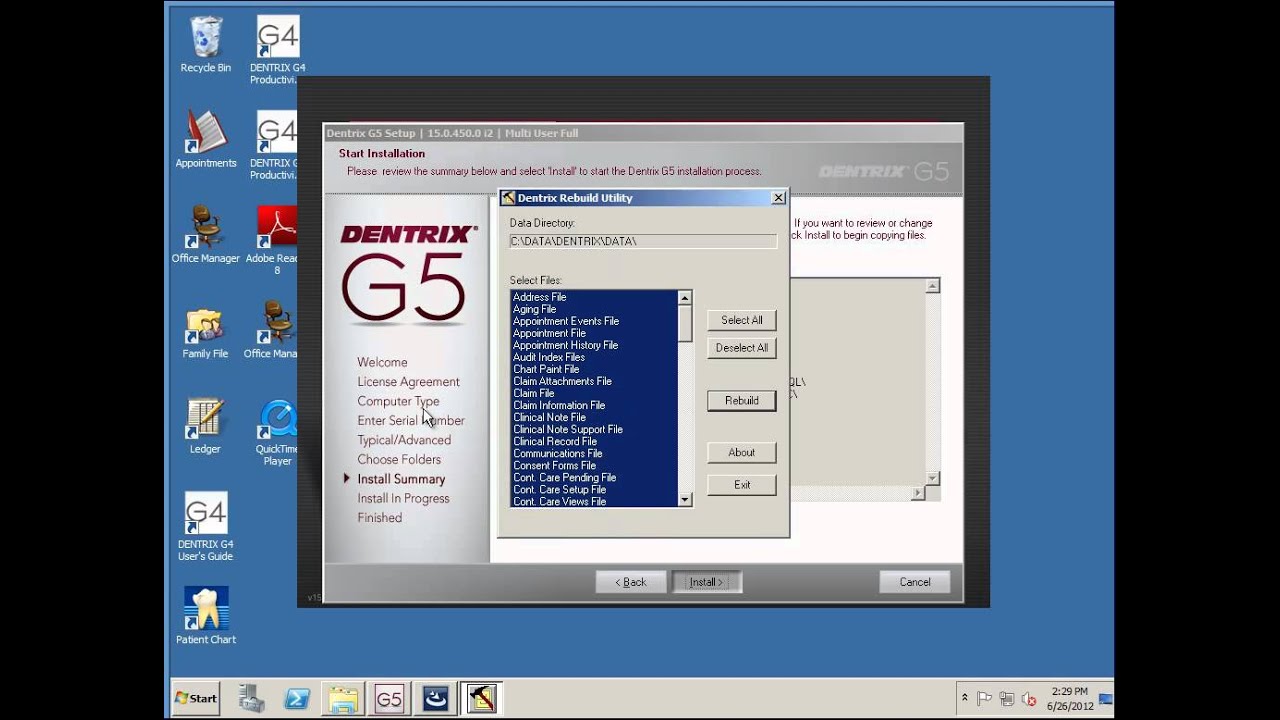Image resolution: width=1280 pixels, height=720 pixels.
Task: Select Communications File entry
Action: click(594, 453)
